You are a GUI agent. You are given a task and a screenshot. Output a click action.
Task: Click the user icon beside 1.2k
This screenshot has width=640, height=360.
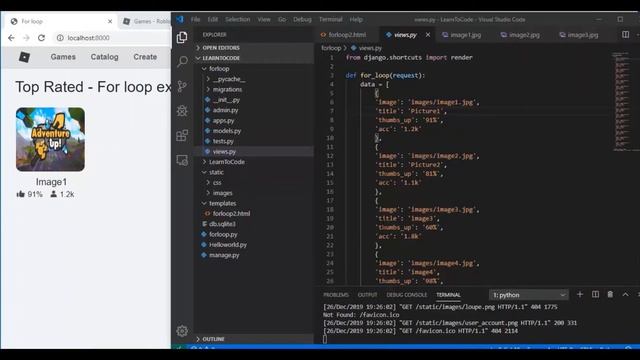pos(53,194)
